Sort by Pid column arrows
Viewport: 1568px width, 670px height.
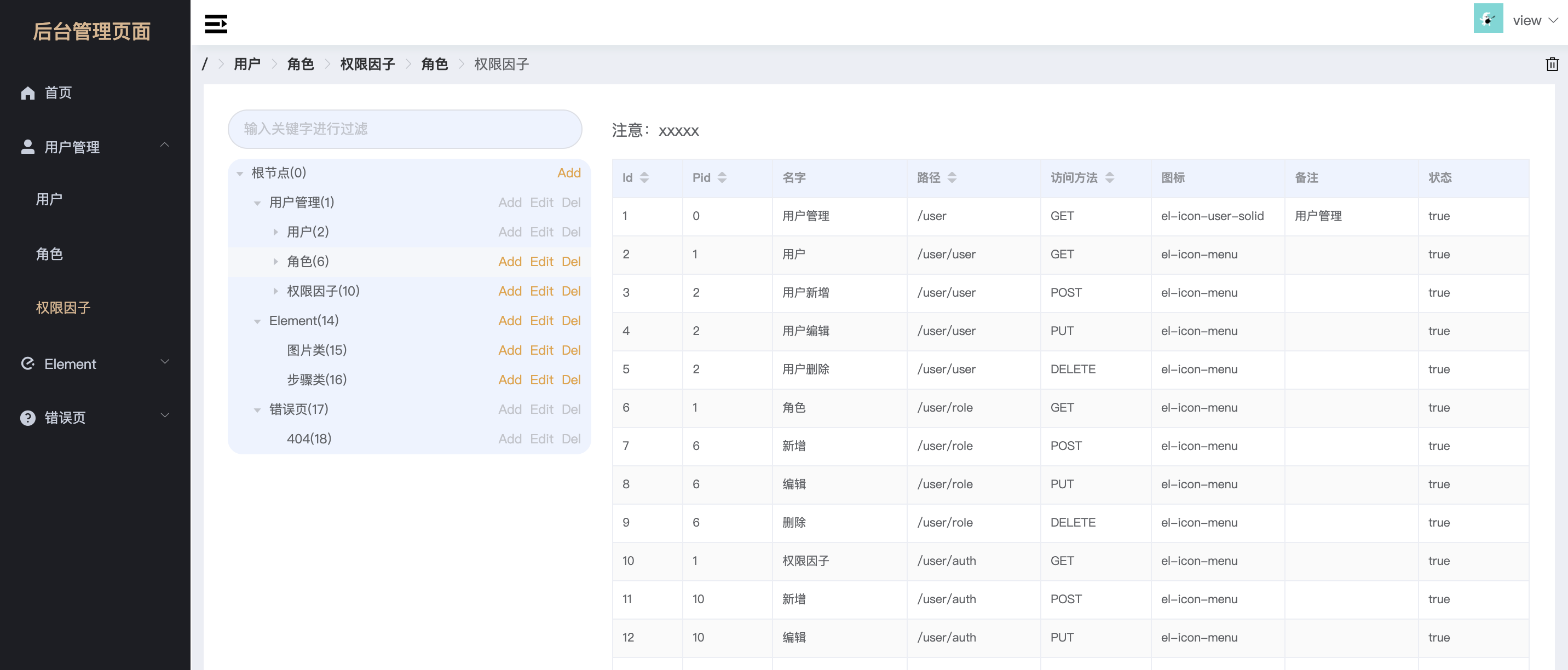coord(722,177)
